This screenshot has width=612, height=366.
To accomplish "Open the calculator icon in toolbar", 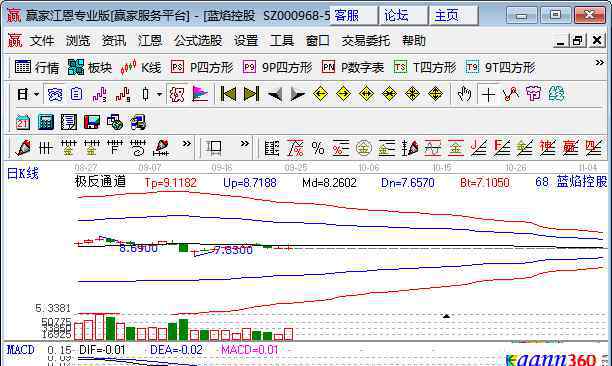I will point(46,122).
